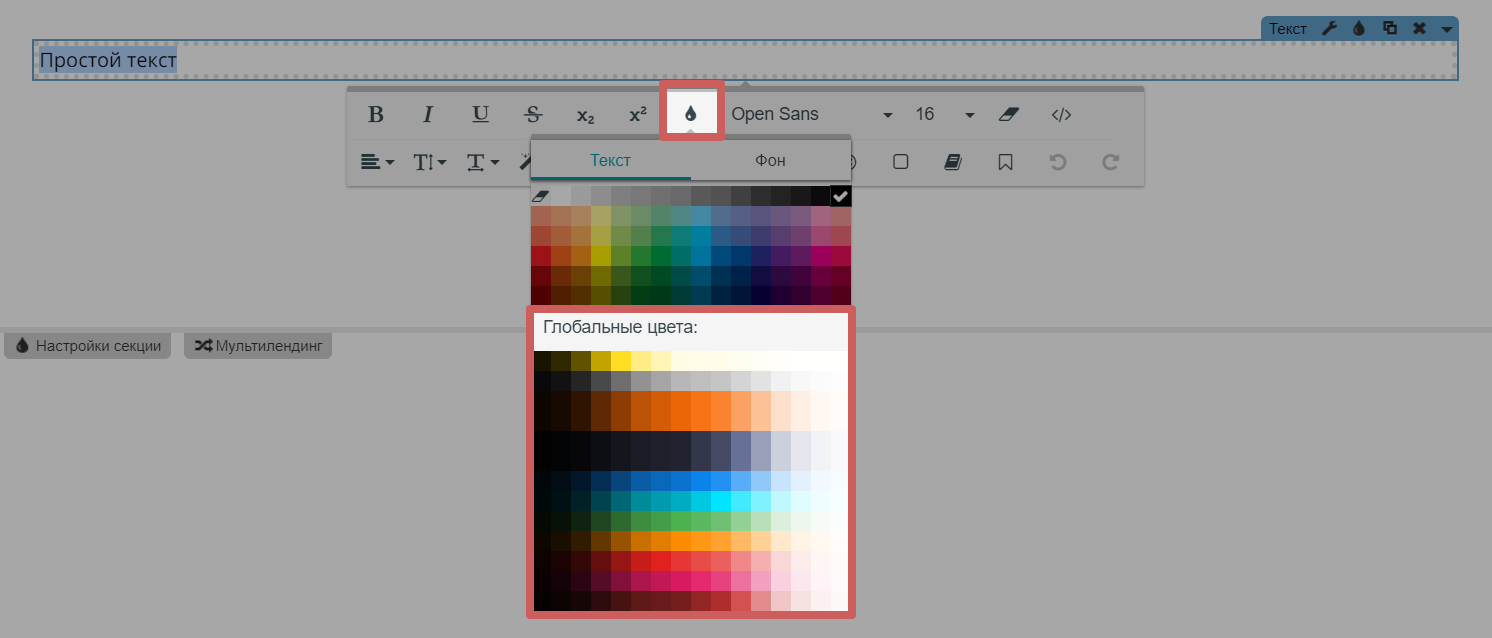Open the font size 16 dropdown

pos(943,114)
